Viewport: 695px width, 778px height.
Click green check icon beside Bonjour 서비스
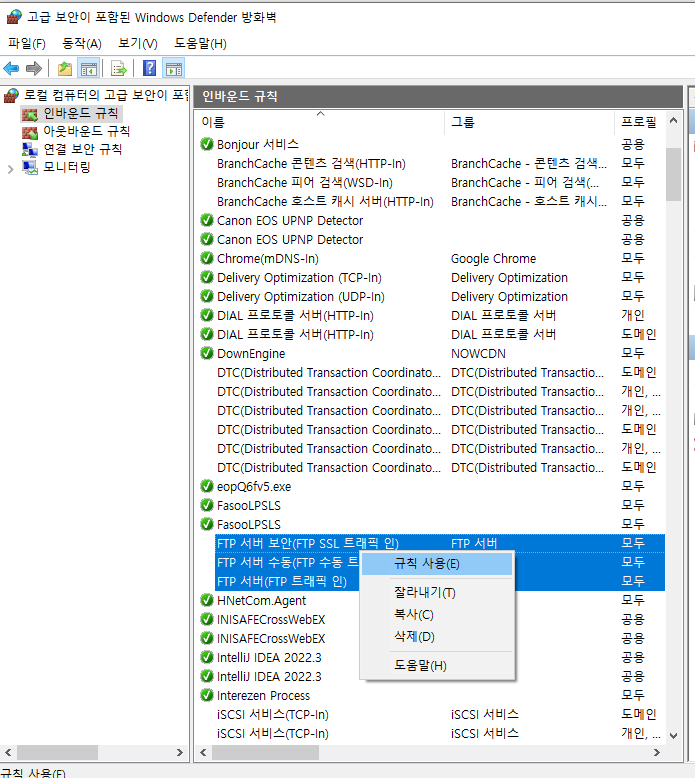[x=207, y=144]
